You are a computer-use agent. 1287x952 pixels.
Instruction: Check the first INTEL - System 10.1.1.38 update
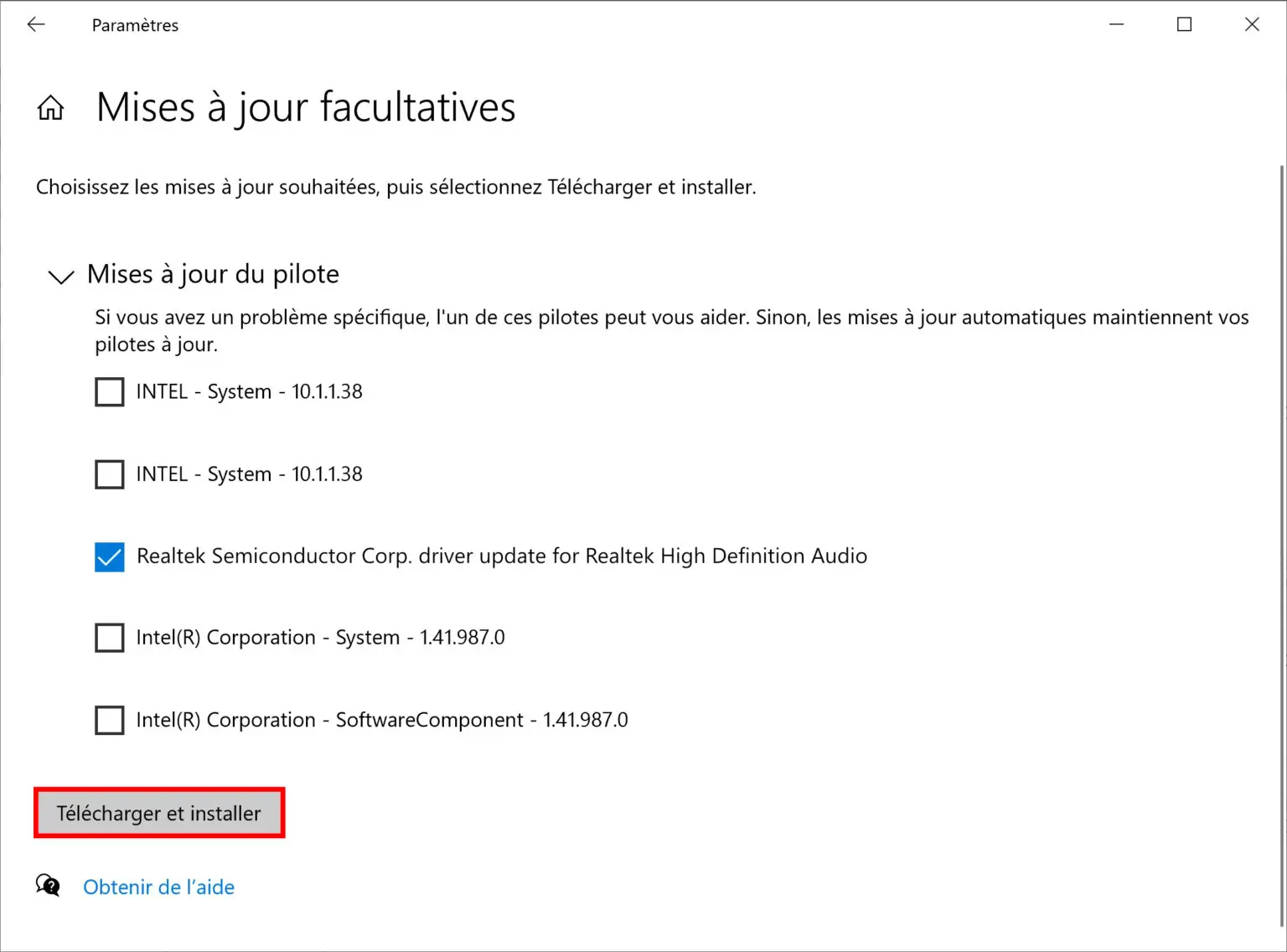(x=109, y=391)
